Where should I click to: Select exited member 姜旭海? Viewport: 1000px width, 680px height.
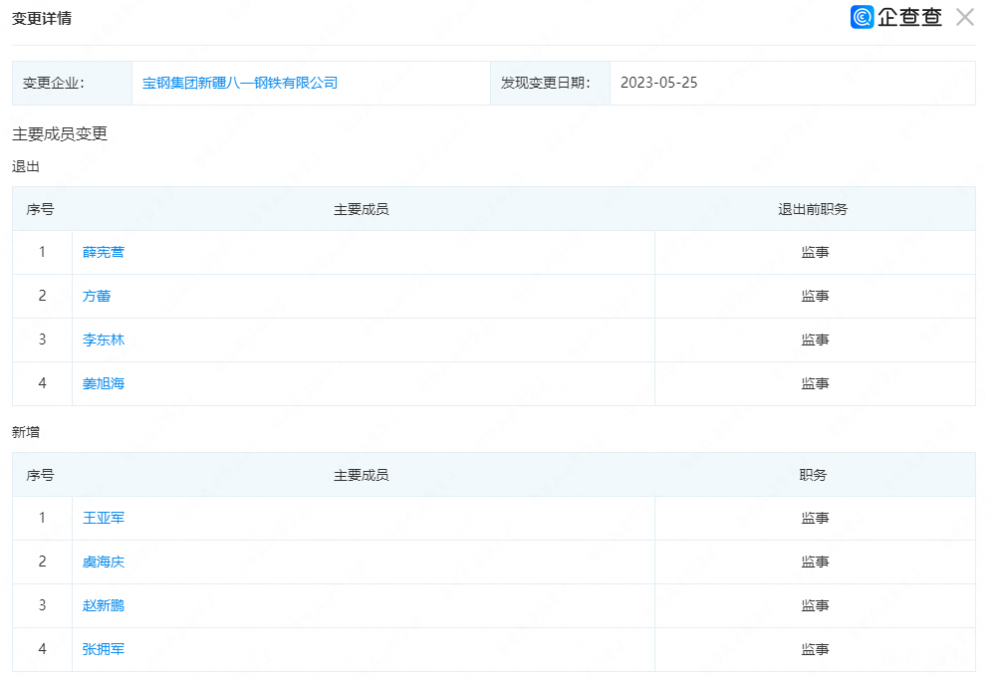pos(104,383)
